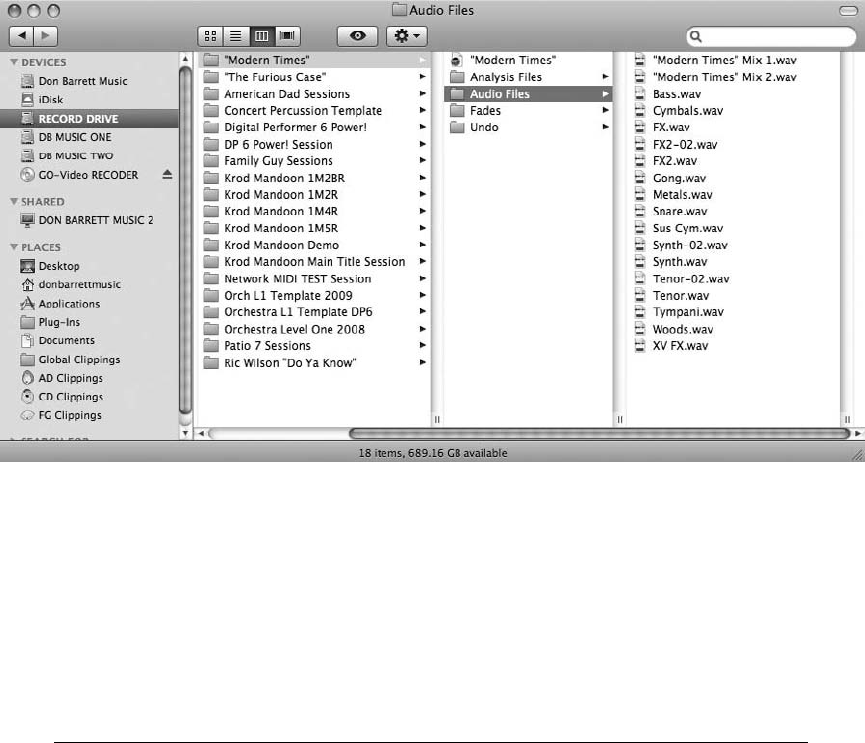Select Gong.wav audio file
Viewport: 865px width, 743px height.
click(x=734, y=178)
